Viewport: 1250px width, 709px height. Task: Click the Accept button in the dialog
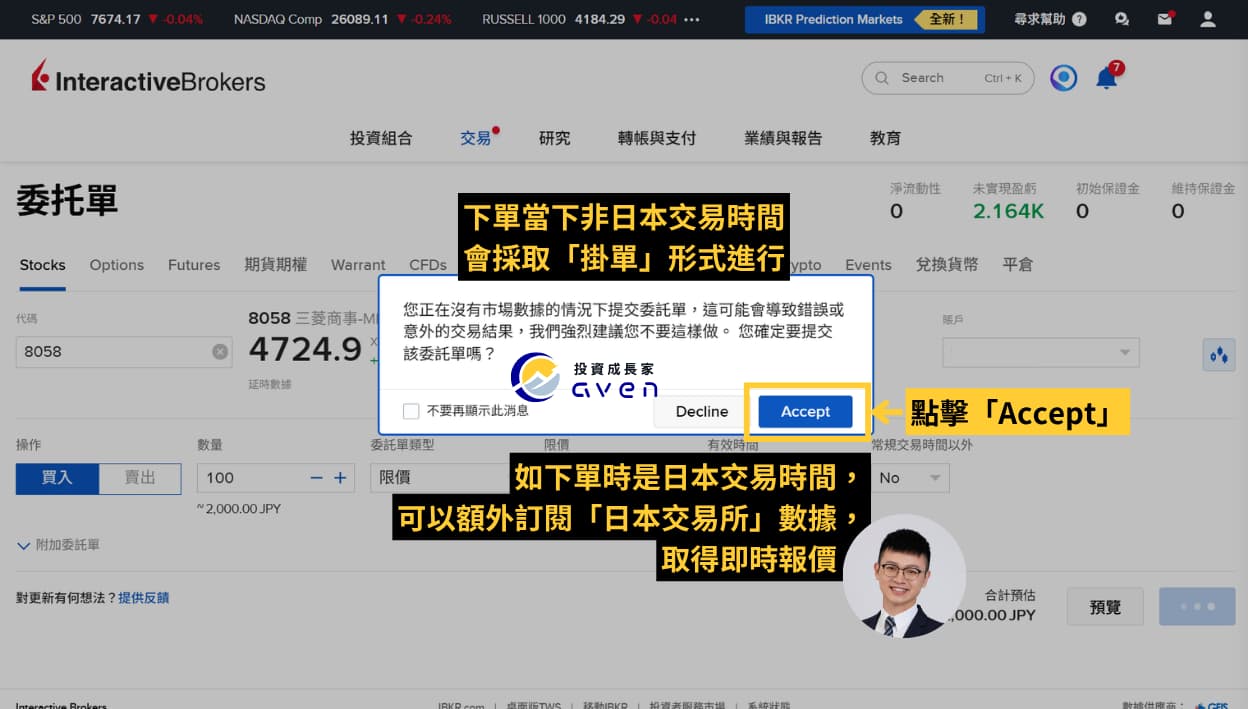805,411
